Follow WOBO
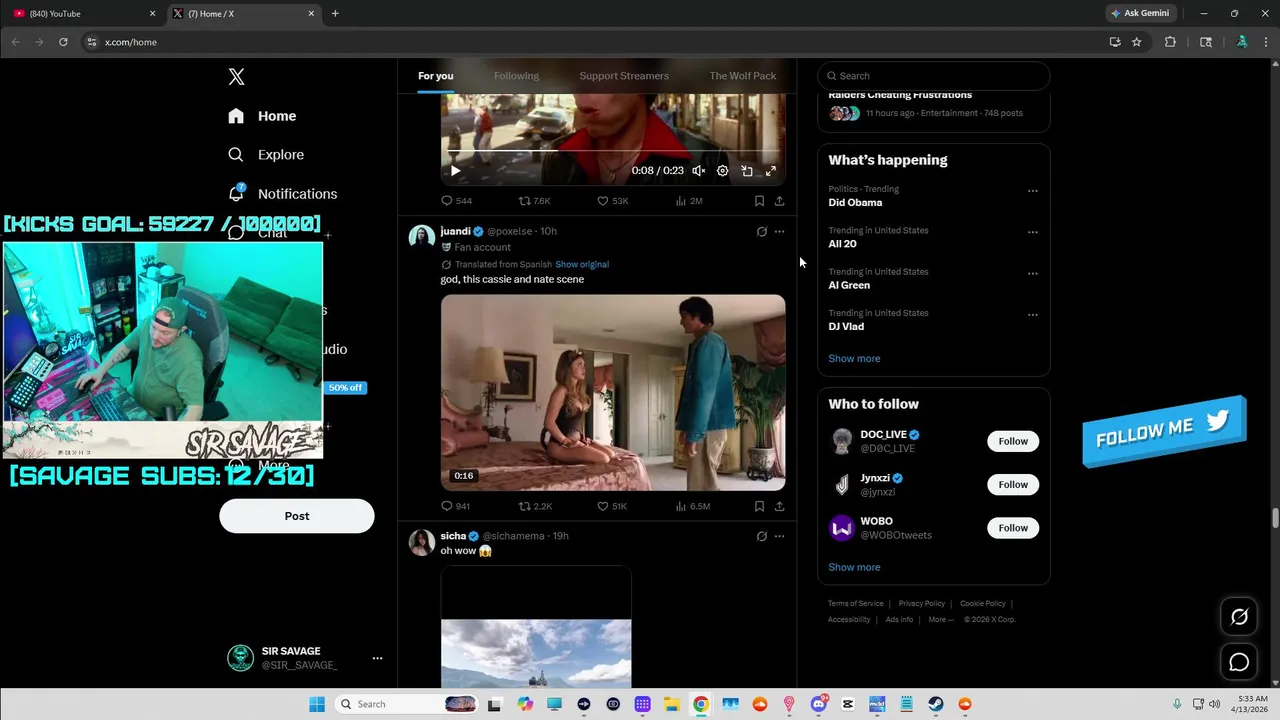Screen dimensions: 1280x720 [x=1013, y=528]
